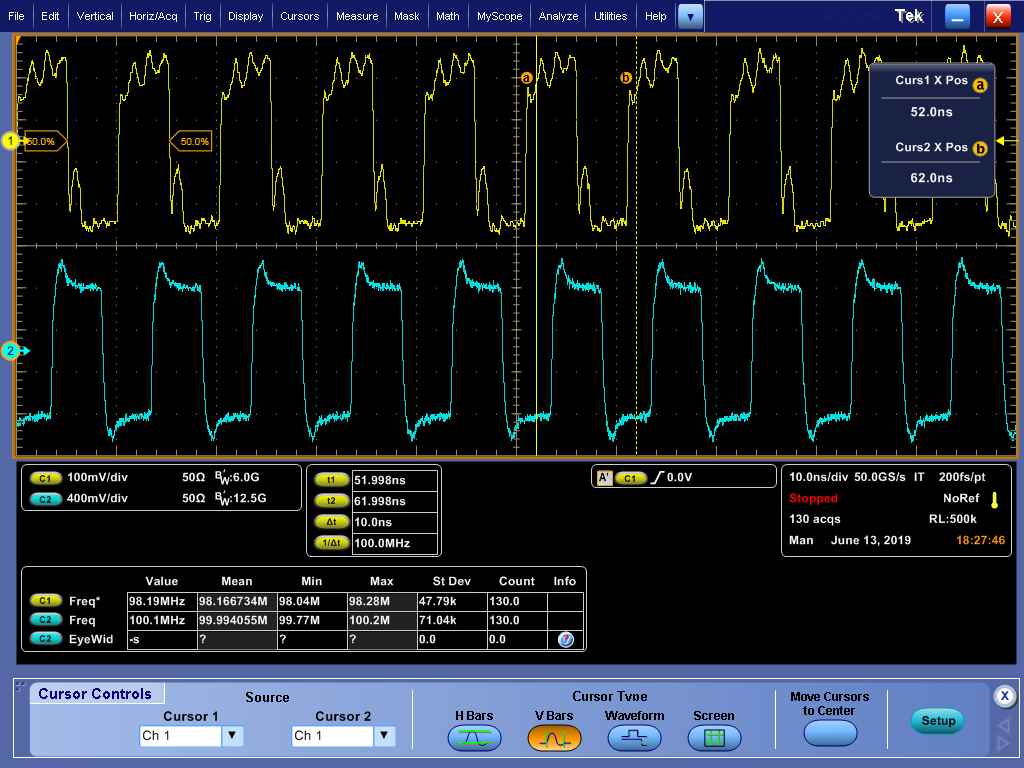Open the Trig menu
Screen dimensions: 1024x768
(202, 16)
